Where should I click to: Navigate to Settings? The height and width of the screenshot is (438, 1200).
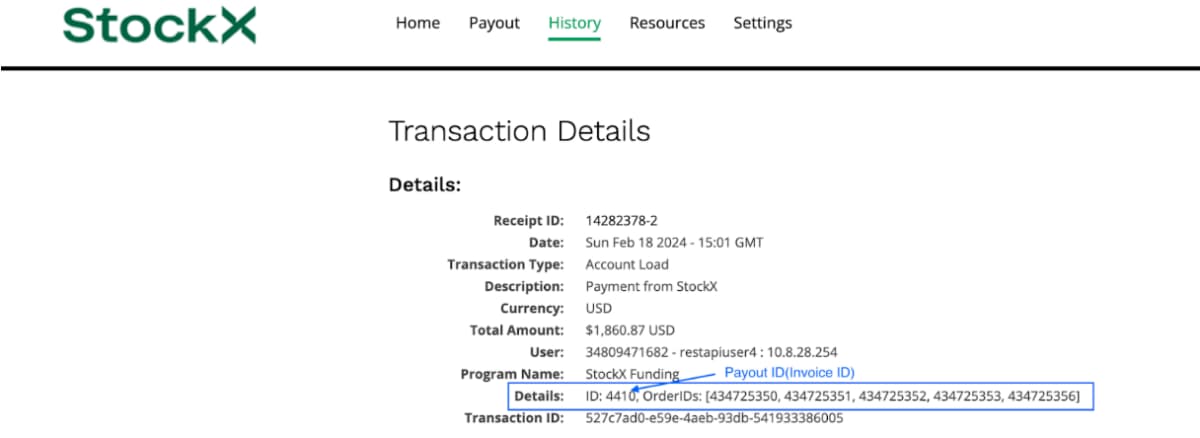762,23
